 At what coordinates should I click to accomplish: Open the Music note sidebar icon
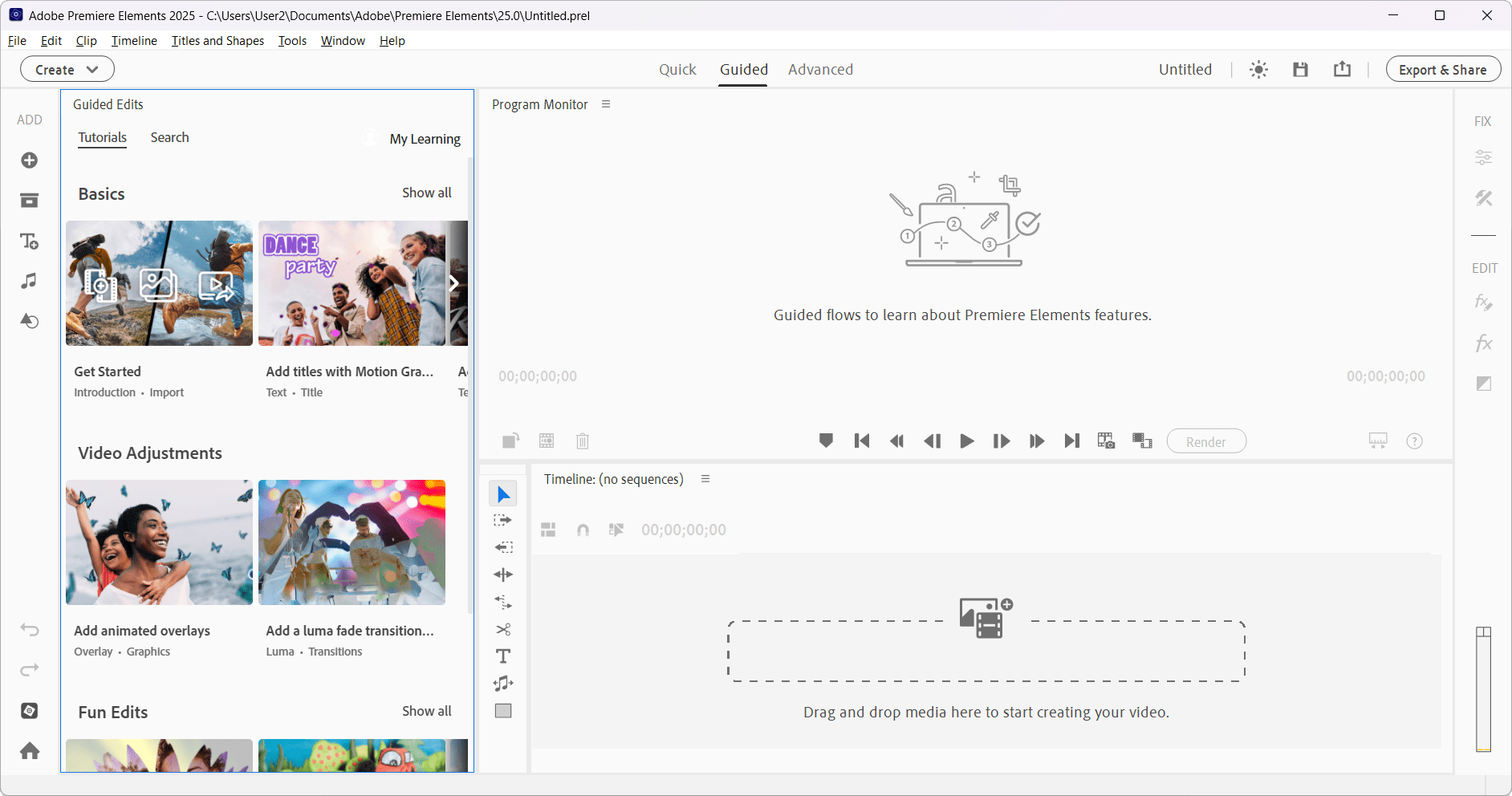(29, 281)
